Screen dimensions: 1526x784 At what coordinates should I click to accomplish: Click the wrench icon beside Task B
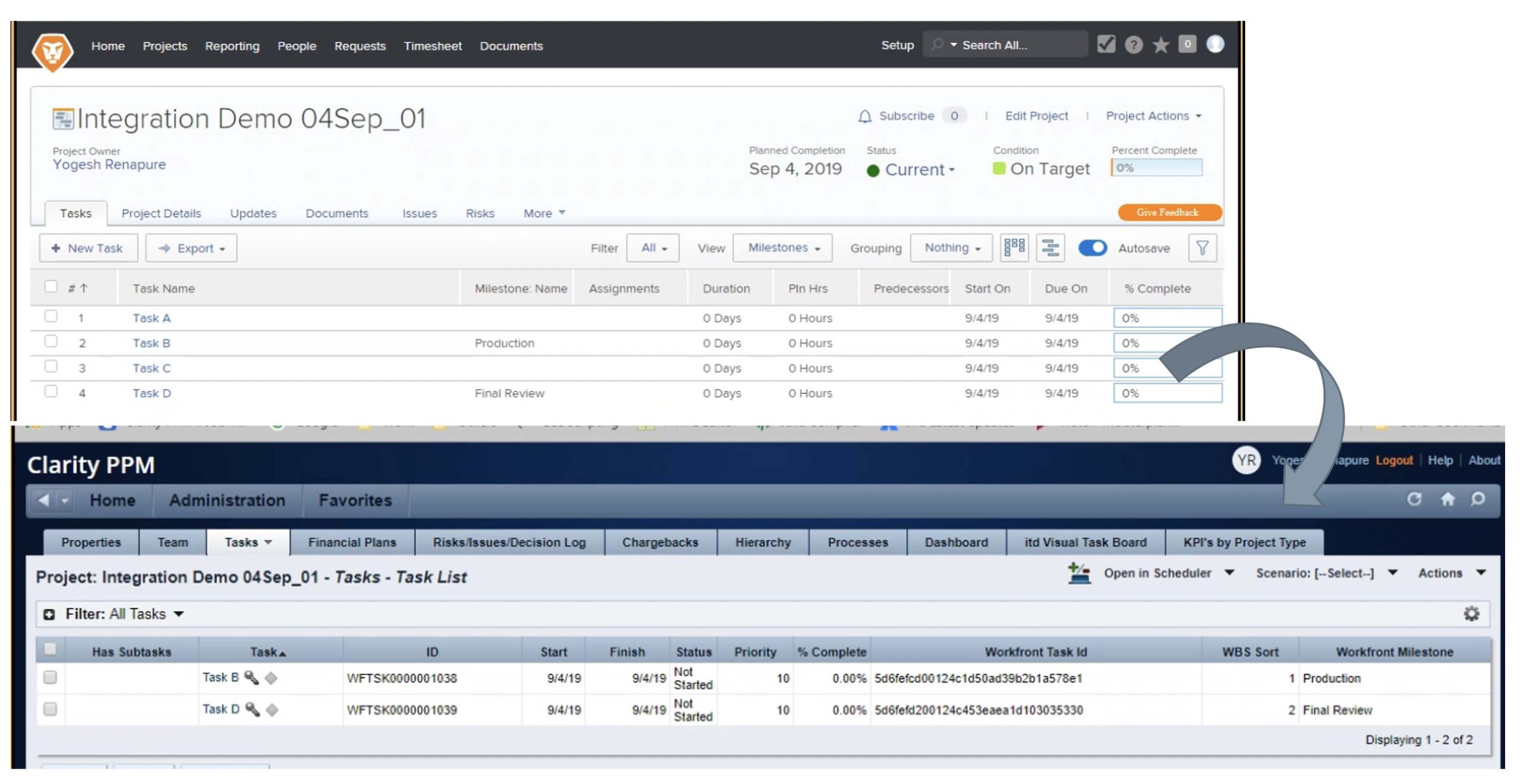pos(252,678)
